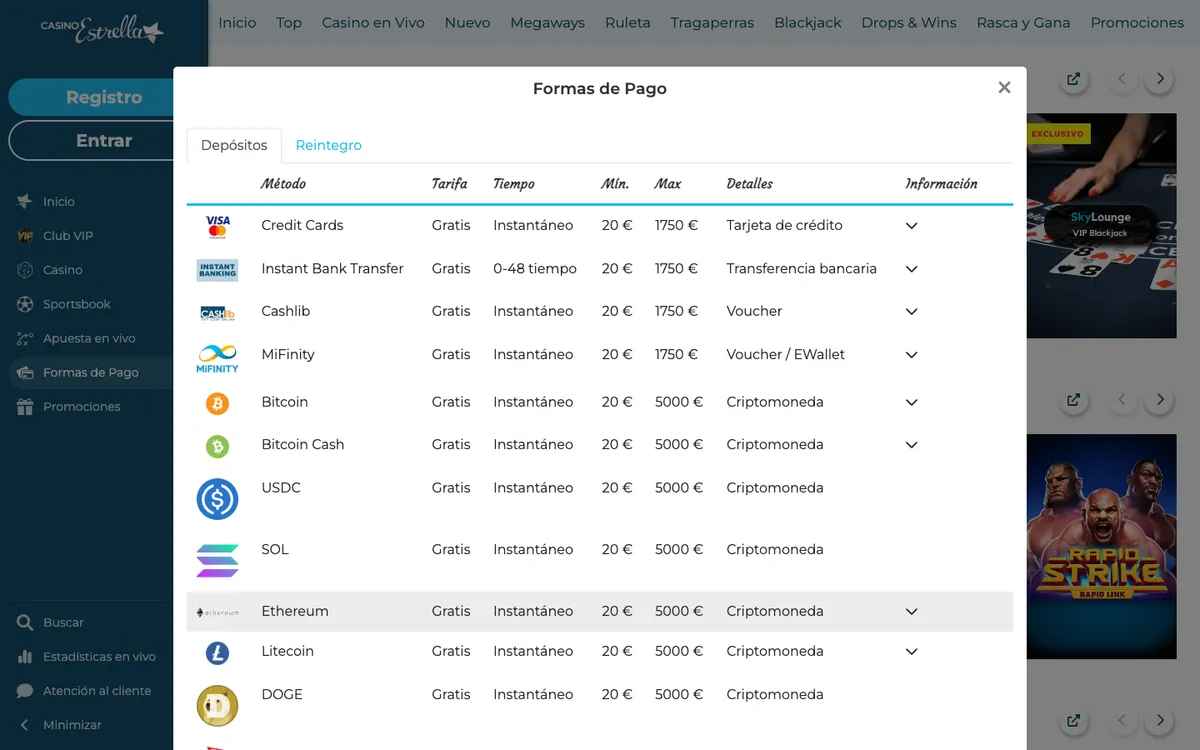
Task: Click the Instant Banking logo icon
Action: (x=217, y=269)
